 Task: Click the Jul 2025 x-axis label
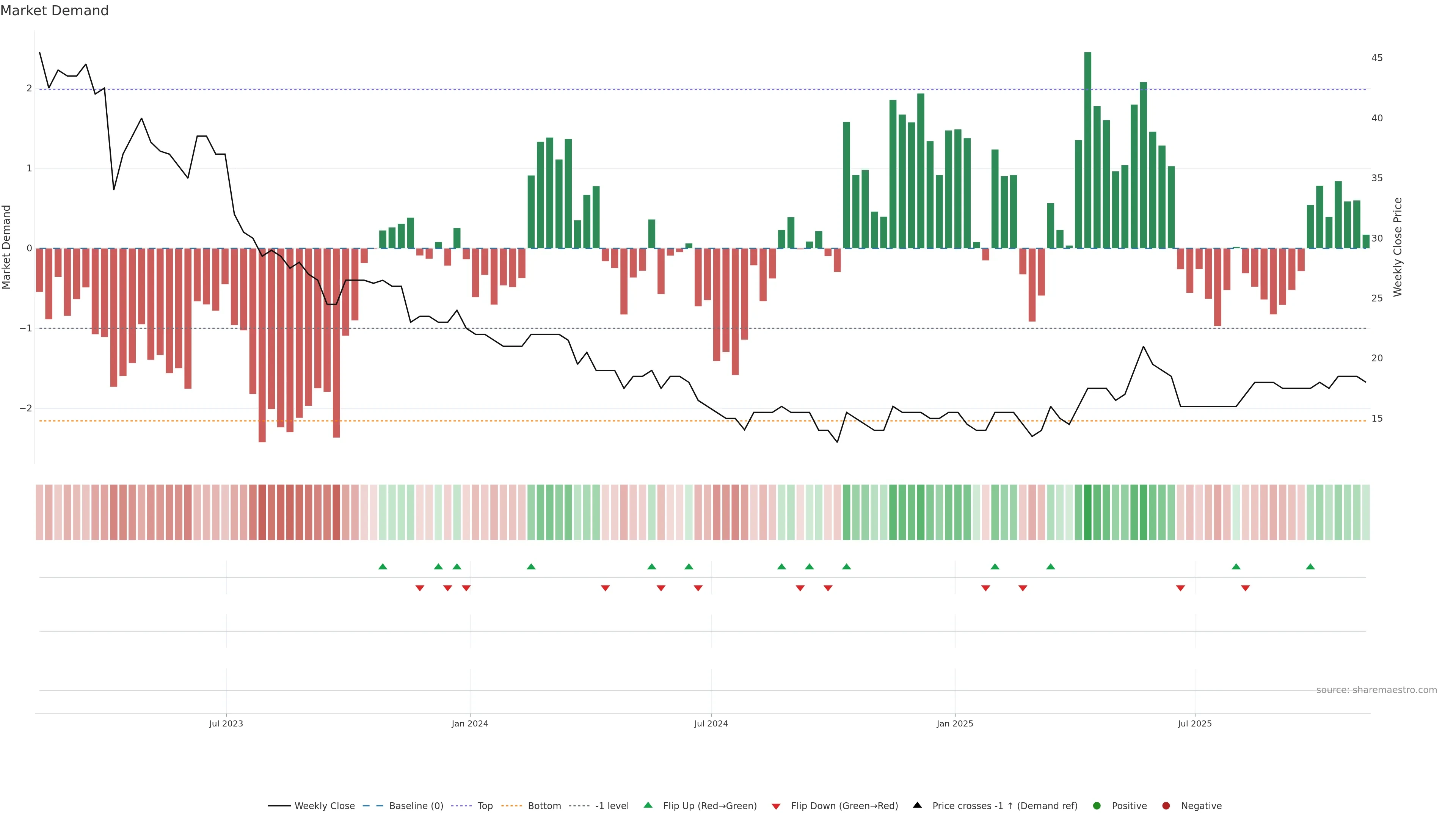pyautogui.click(x=1195, y=724)
